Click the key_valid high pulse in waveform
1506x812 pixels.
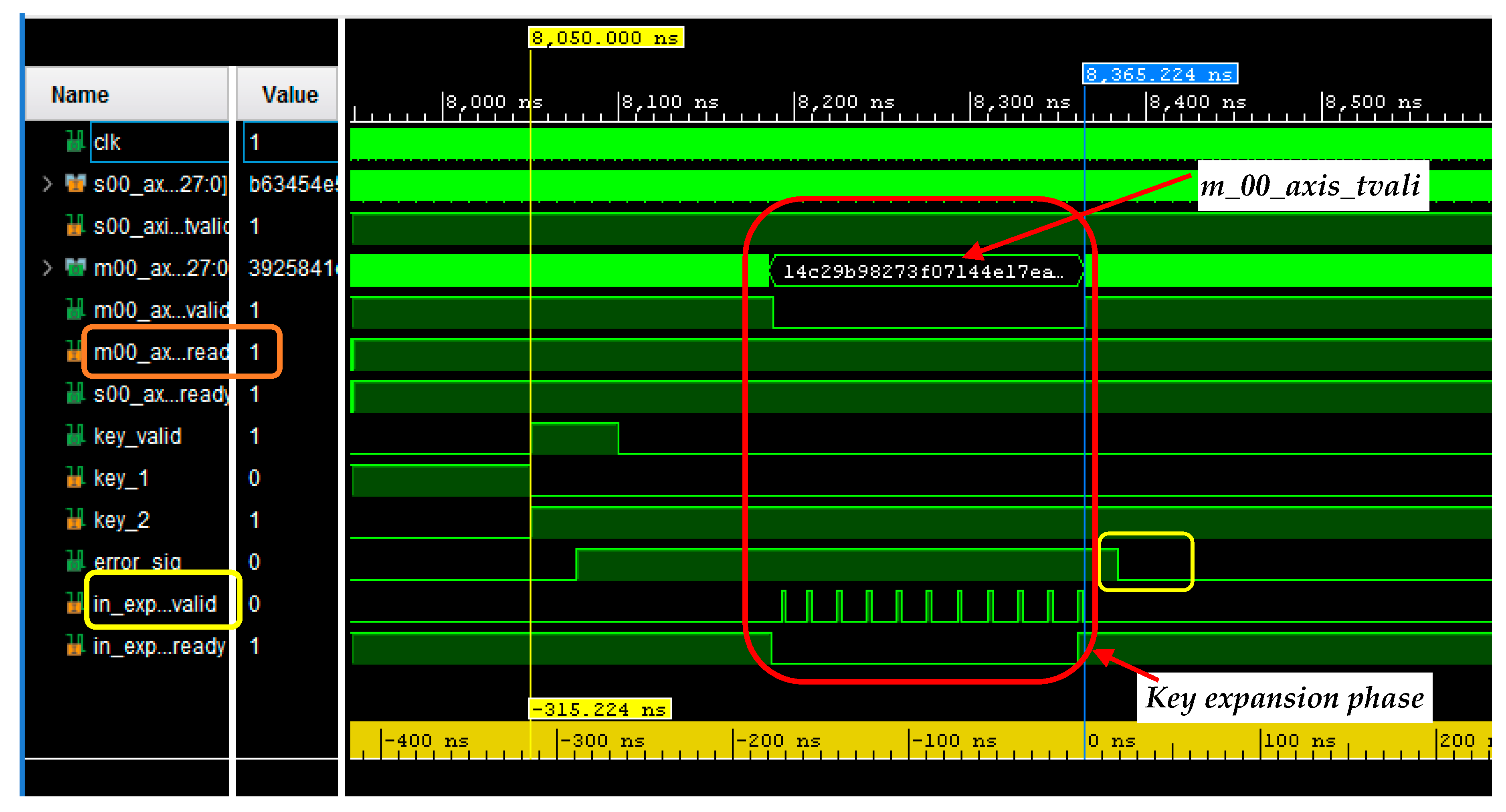pyautogui.click(x=575, y=437)
